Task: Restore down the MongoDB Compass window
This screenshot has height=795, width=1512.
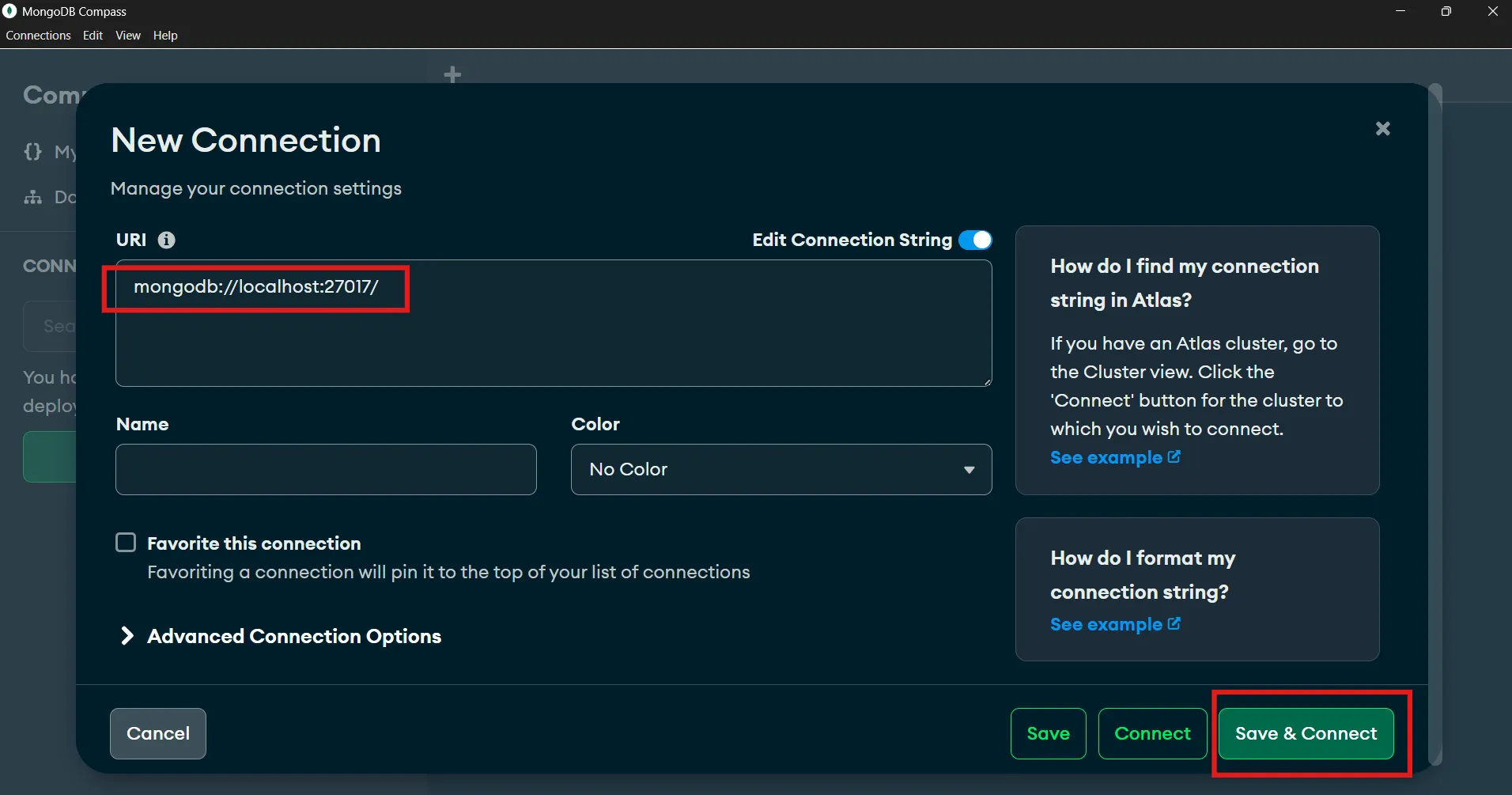Action: [1446, 11]
